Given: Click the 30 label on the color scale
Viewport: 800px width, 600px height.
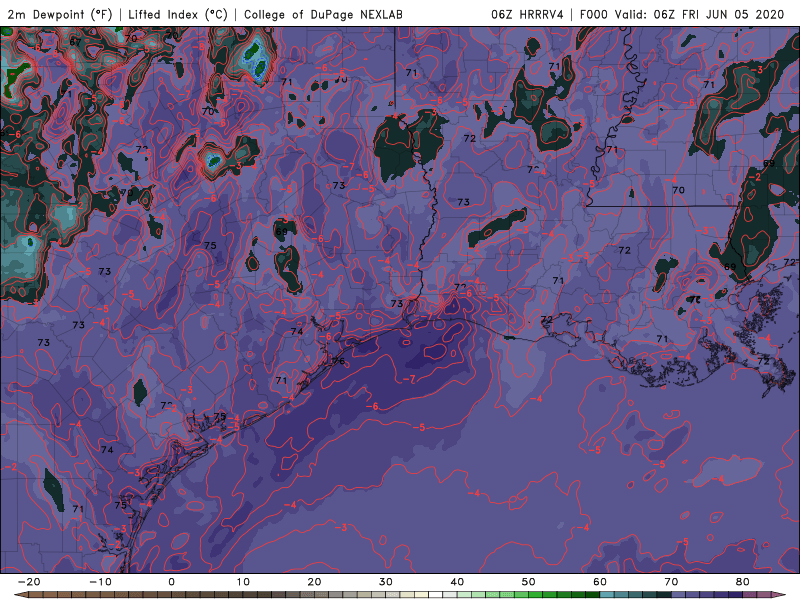Looking at the screenshot, I should click(386, 582).
